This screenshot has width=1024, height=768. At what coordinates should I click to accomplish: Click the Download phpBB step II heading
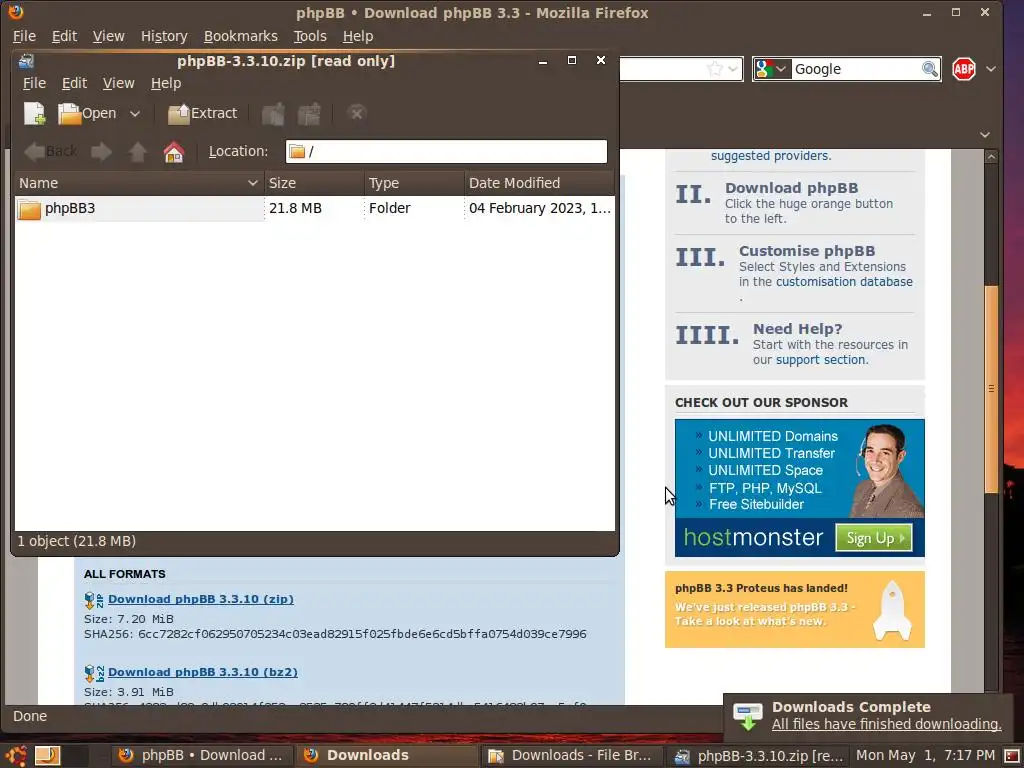pyautogui.click(x=791, y=188)
